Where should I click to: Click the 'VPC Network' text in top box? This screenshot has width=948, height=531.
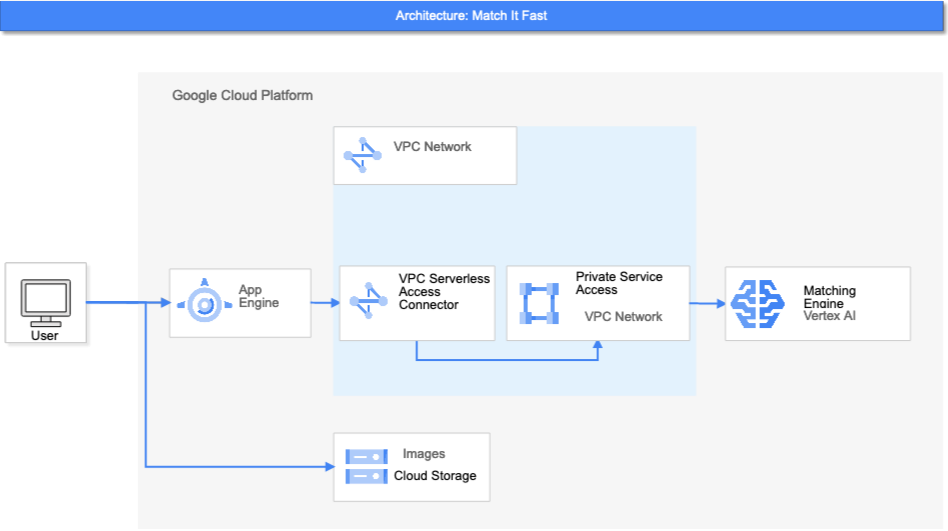click(432, 147)
